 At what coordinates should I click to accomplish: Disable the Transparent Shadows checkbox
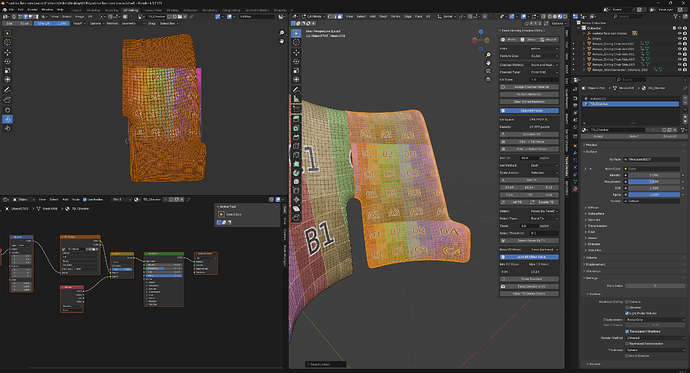(x=627, y=331)
